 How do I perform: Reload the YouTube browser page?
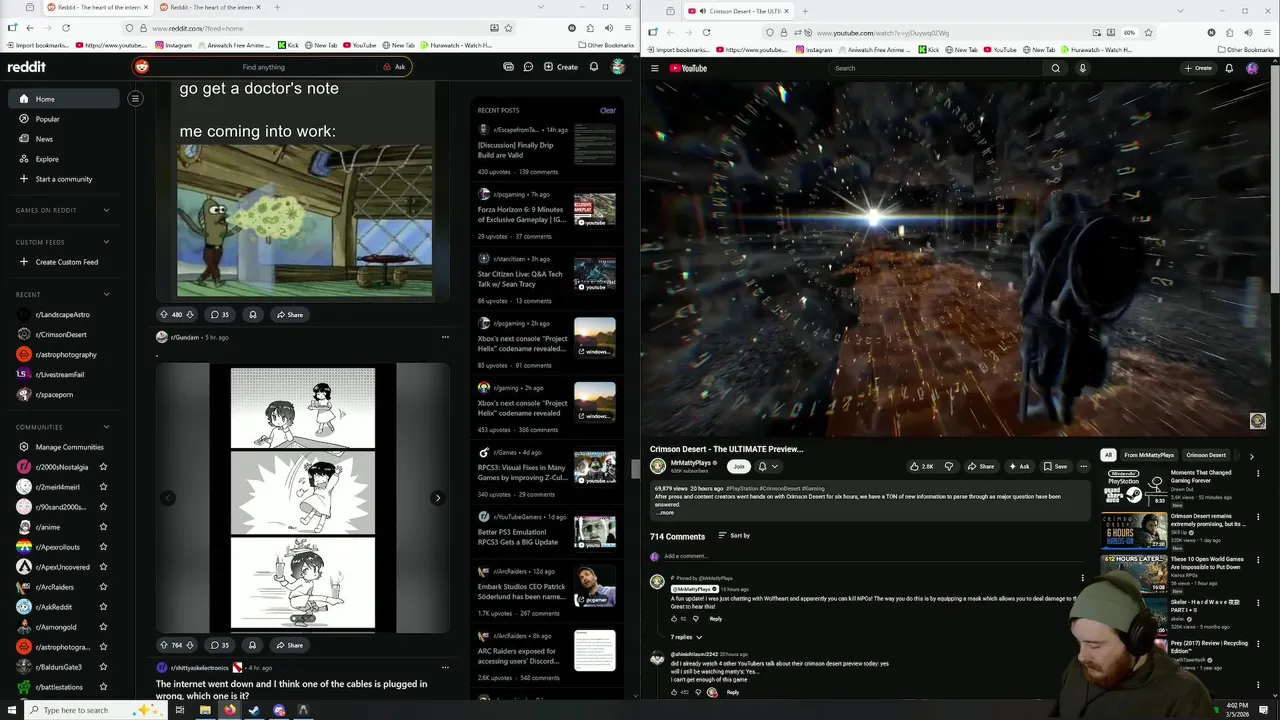click(x=706, y=32)
